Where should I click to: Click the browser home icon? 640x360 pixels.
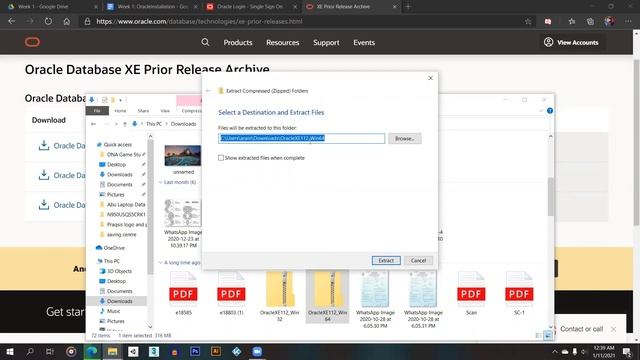67,21
